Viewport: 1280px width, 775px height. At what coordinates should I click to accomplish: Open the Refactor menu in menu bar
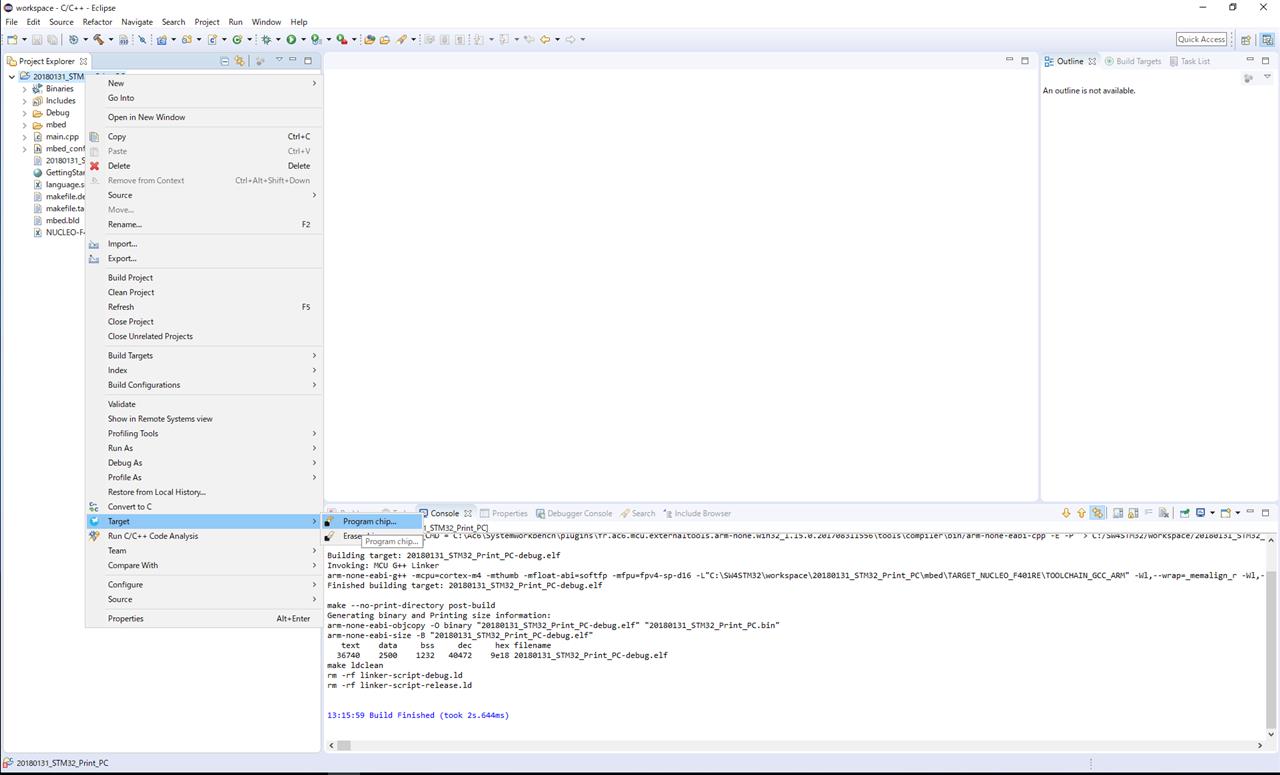pyautogui.click(x=97, y=21)
